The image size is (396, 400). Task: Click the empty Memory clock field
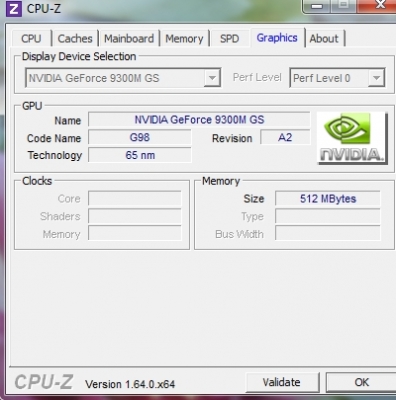[135, 234]
